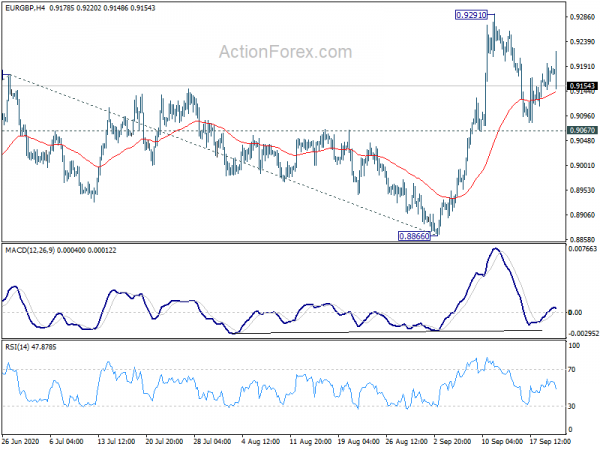Click the EURGBP,H4 chart title text

click(x=25, y=8)
